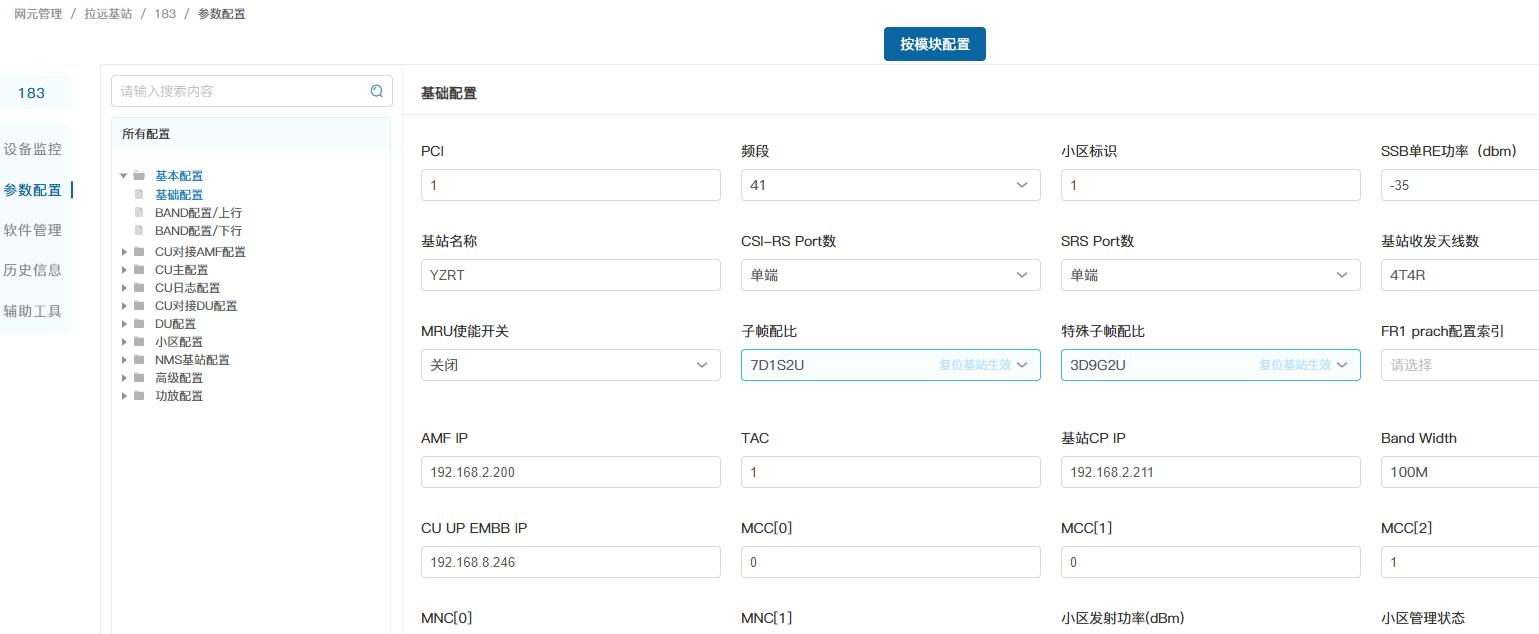Click the MCC[0] input field
The width and height of the screenshot is (1539, 634).
click(x=890, y=562)
